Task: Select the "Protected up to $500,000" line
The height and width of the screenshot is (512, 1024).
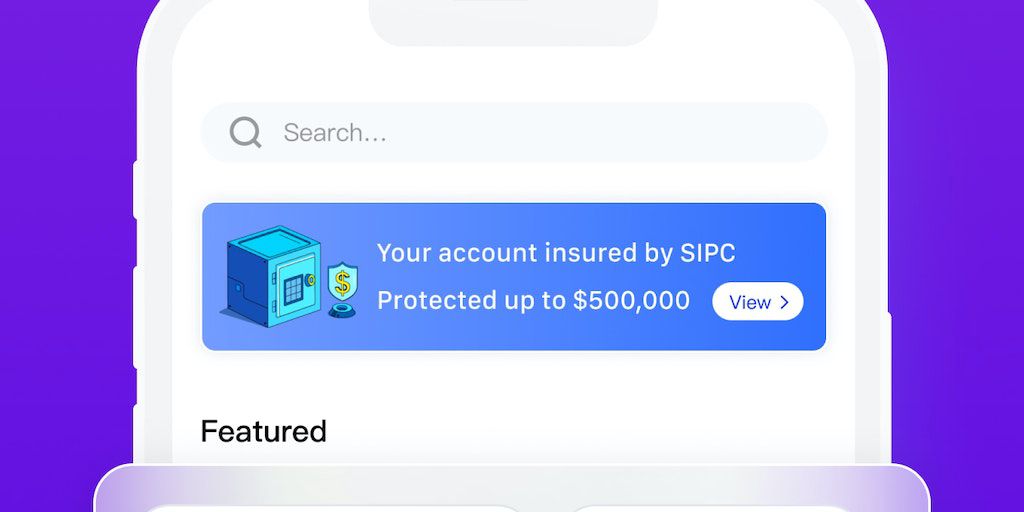Action: point(533,300)
